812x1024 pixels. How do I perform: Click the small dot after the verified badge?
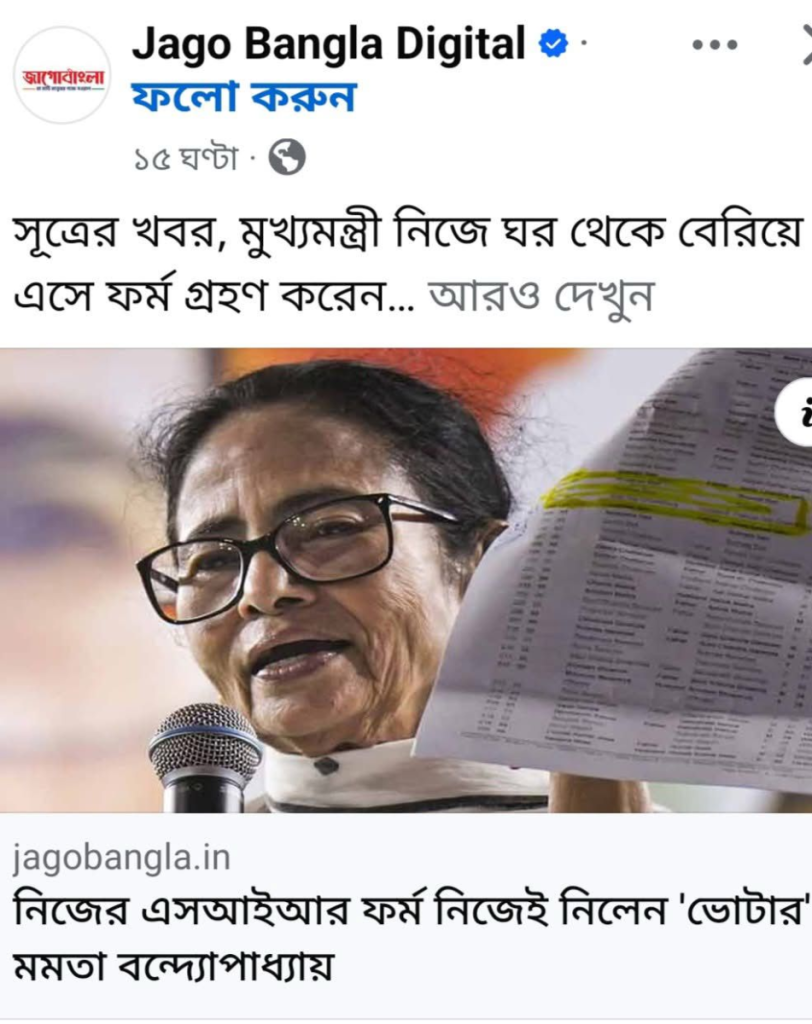(x=583, y=44)
